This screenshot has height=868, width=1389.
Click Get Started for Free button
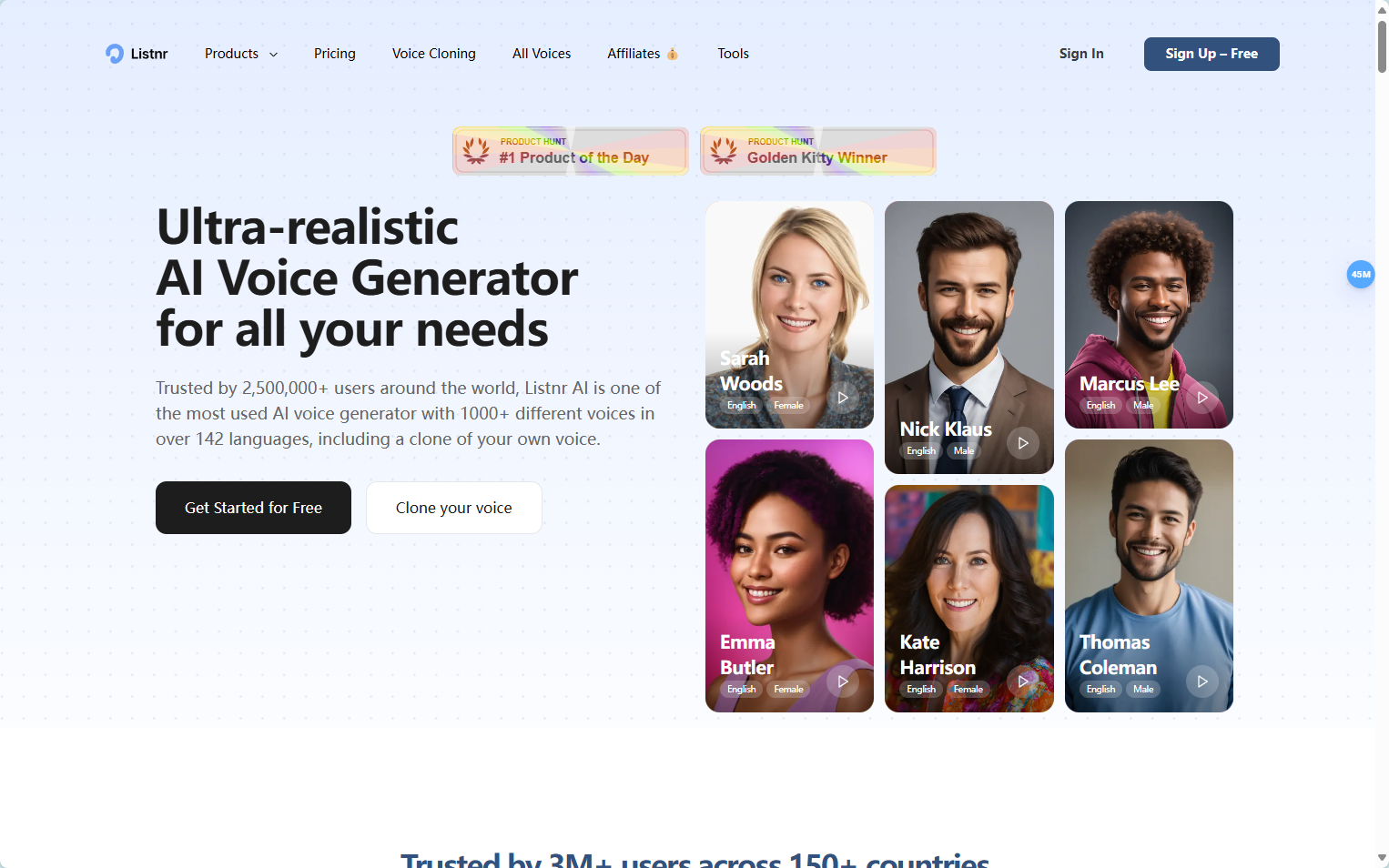point(253,508)
